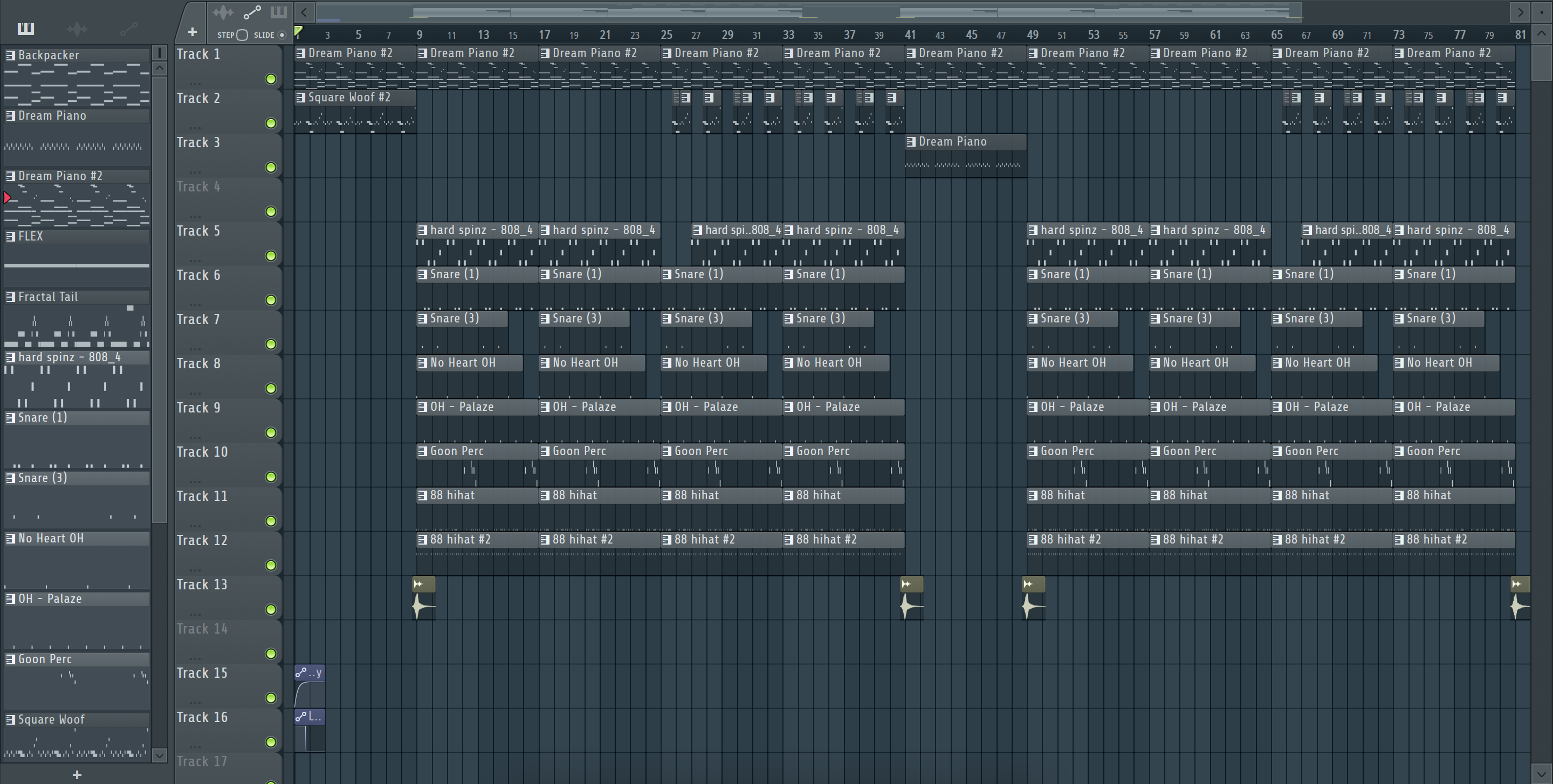This screenshot has height=784, width=1553.
Task: Toggle SLIDE mode
Action: pyautogui.click(x=281, y=35)
